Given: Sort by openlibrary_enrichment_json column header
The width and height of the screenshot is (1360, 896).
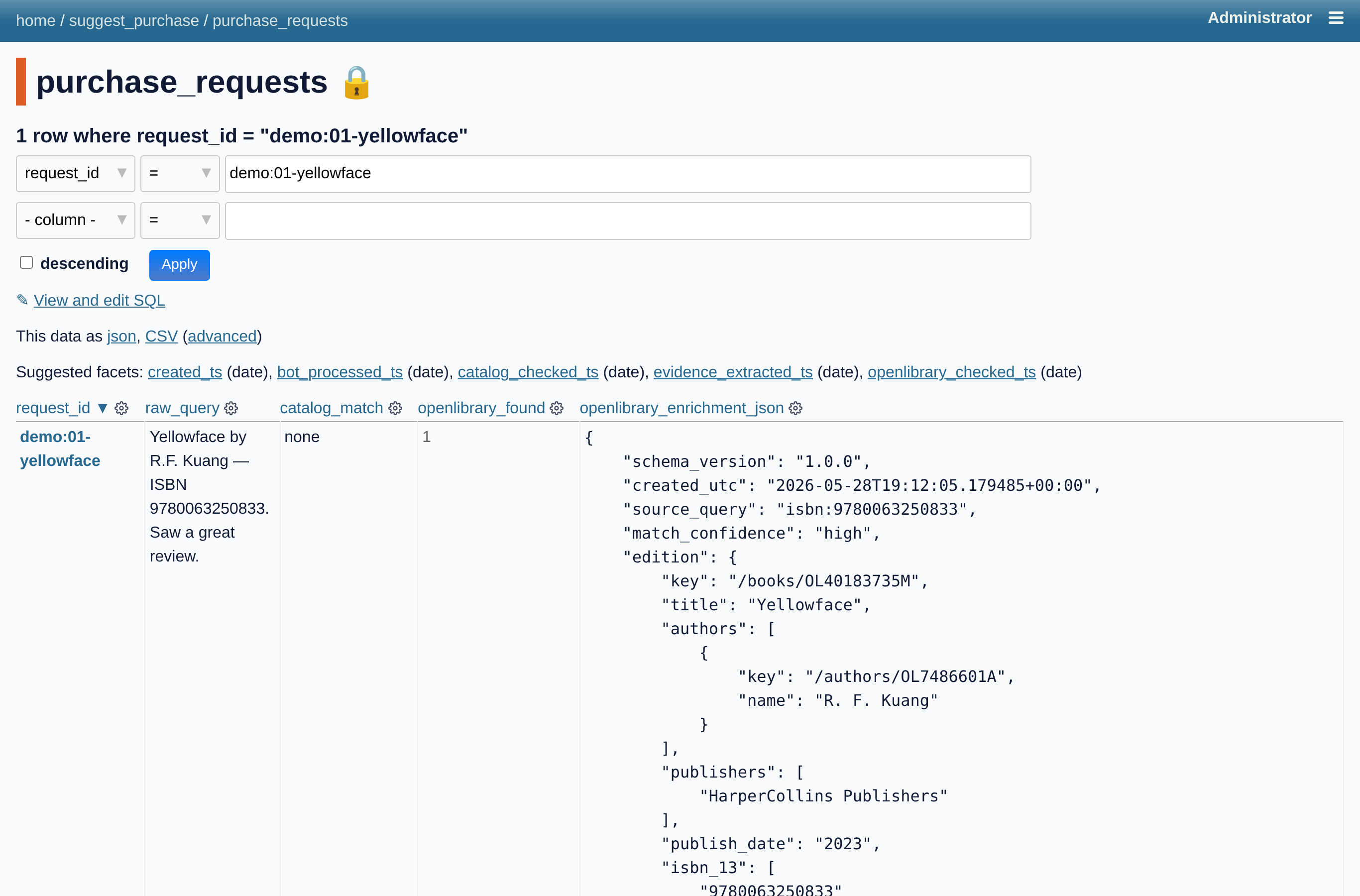Looking at the screenshot, I should [x=681, y=408].
